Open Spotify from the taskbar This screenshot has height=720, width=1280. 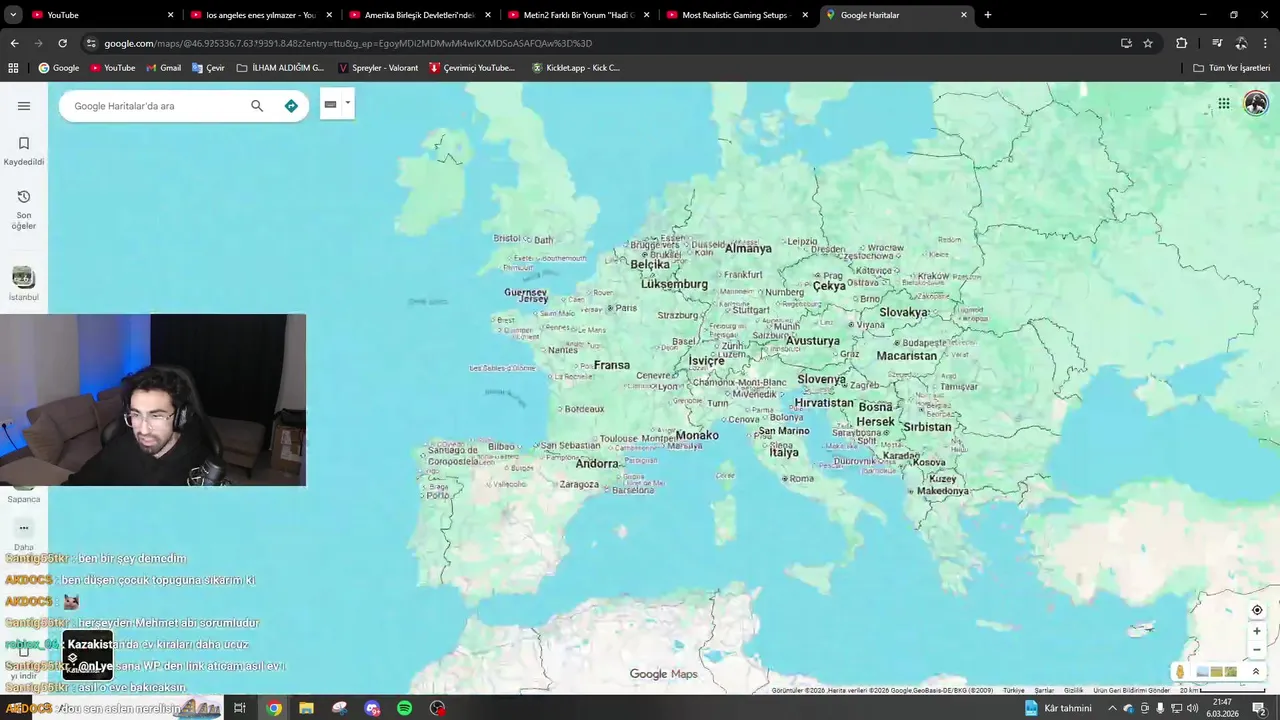click(404, 708)
